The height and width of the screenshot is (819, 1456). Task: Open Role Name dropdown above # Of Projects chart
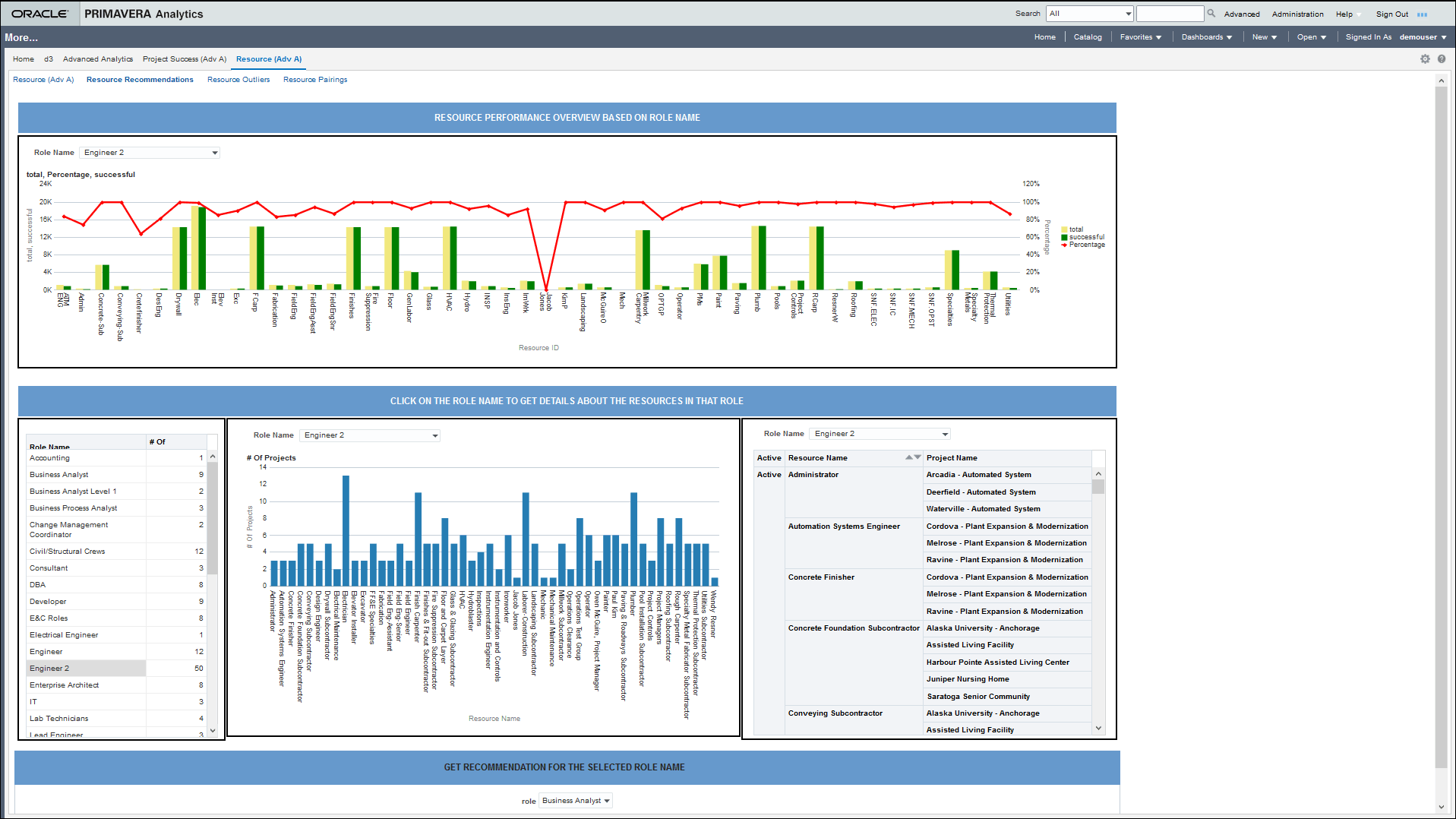370,435
